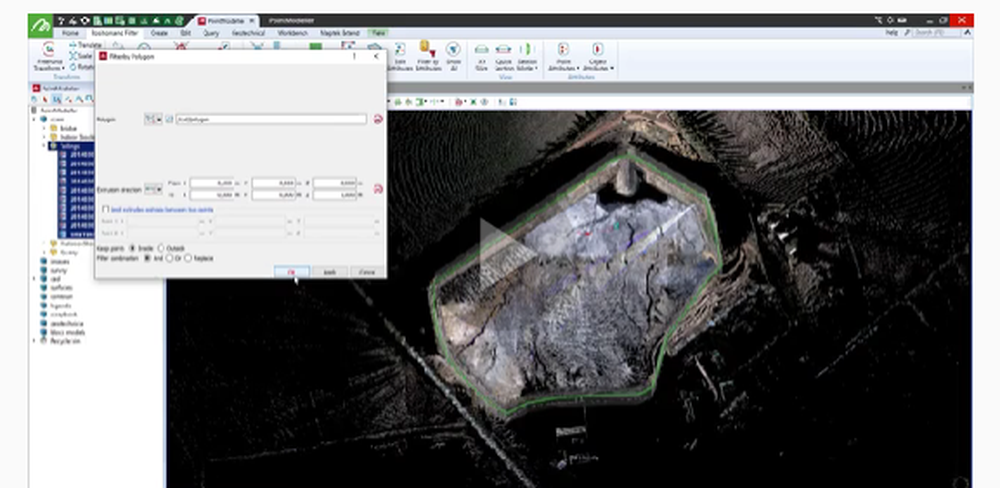Screen dimensions: 1000x488
Task: Select the block models container in the tree
Action: 67,332
